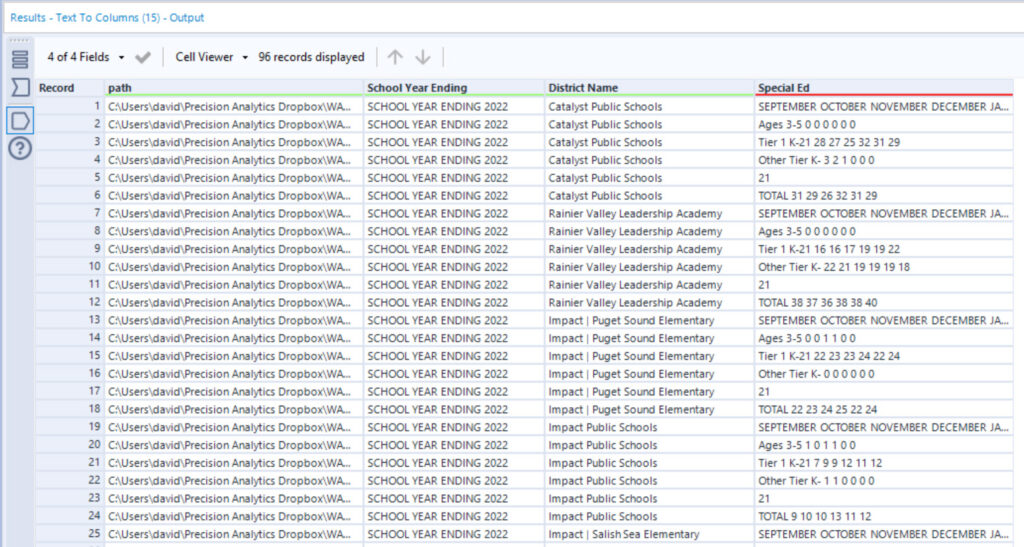1024x547 pixels.
Task: Click Impact | Salish Sea Elementary cell
Action: pos(649,534)
